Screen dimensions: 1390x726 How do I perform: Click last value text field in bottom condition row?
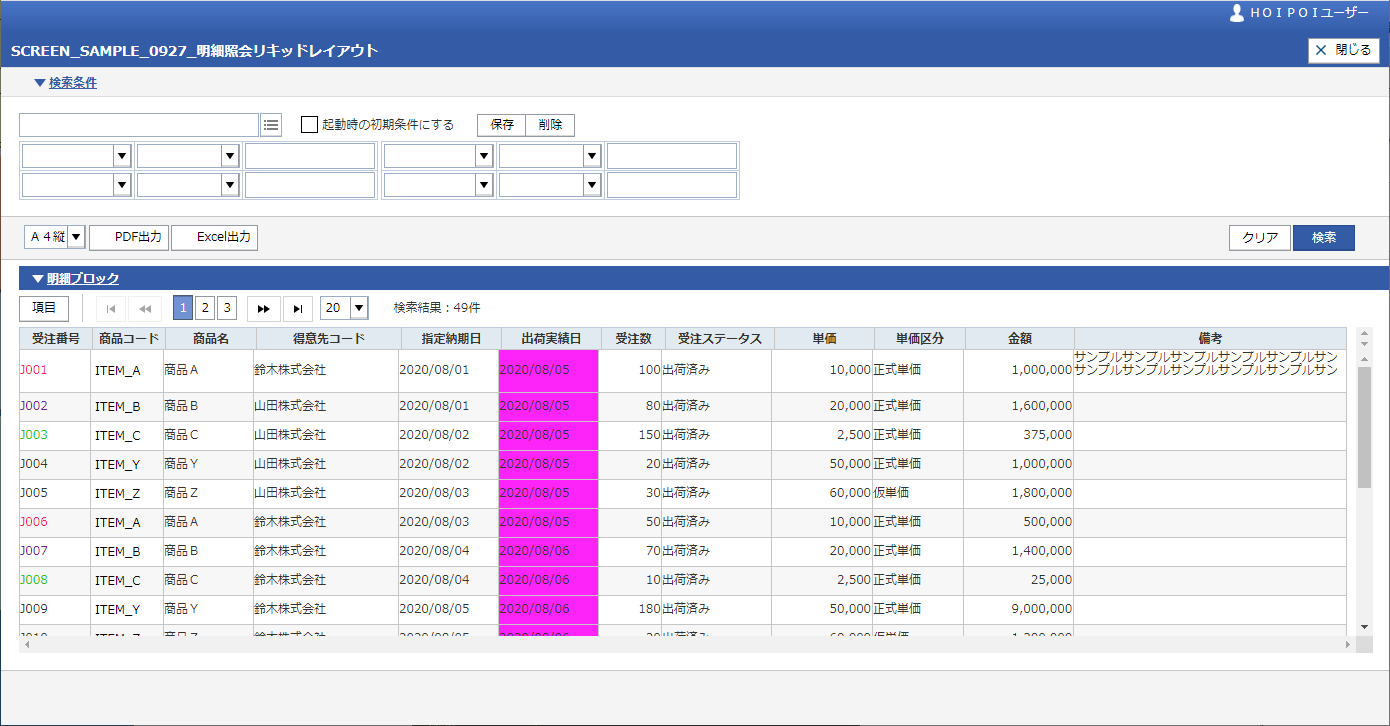(672, 185)
